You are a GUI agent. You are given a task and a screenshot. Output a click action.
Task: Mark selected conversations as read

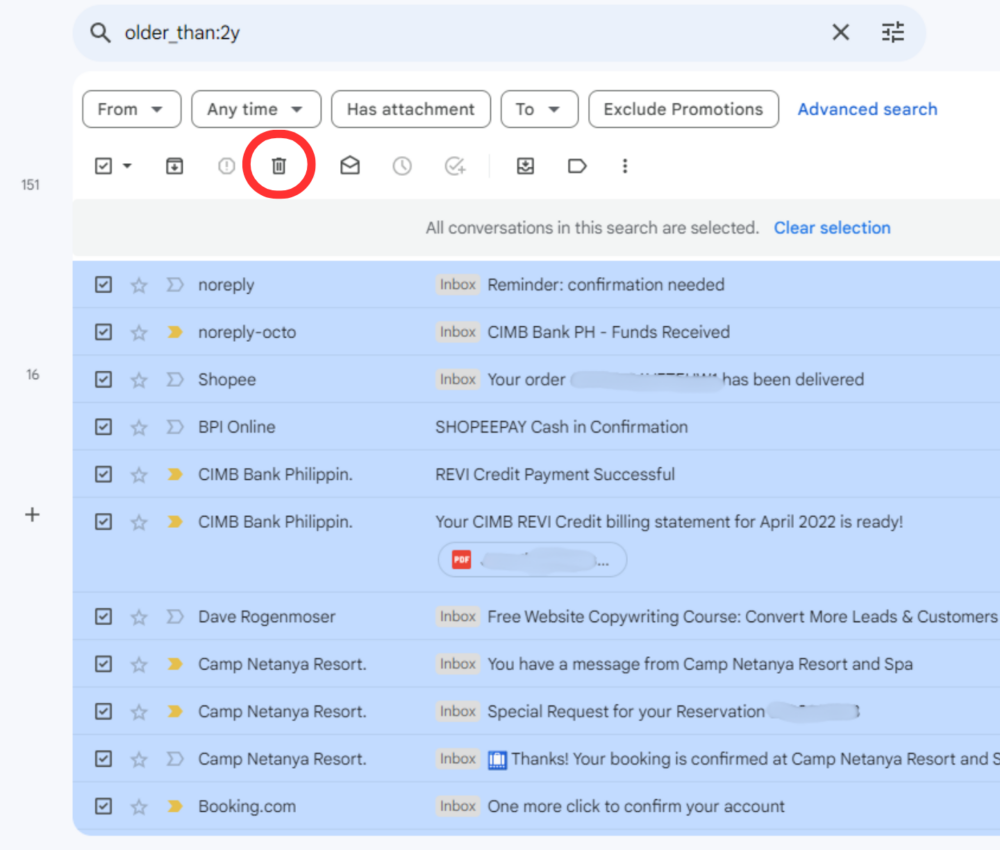350,166
